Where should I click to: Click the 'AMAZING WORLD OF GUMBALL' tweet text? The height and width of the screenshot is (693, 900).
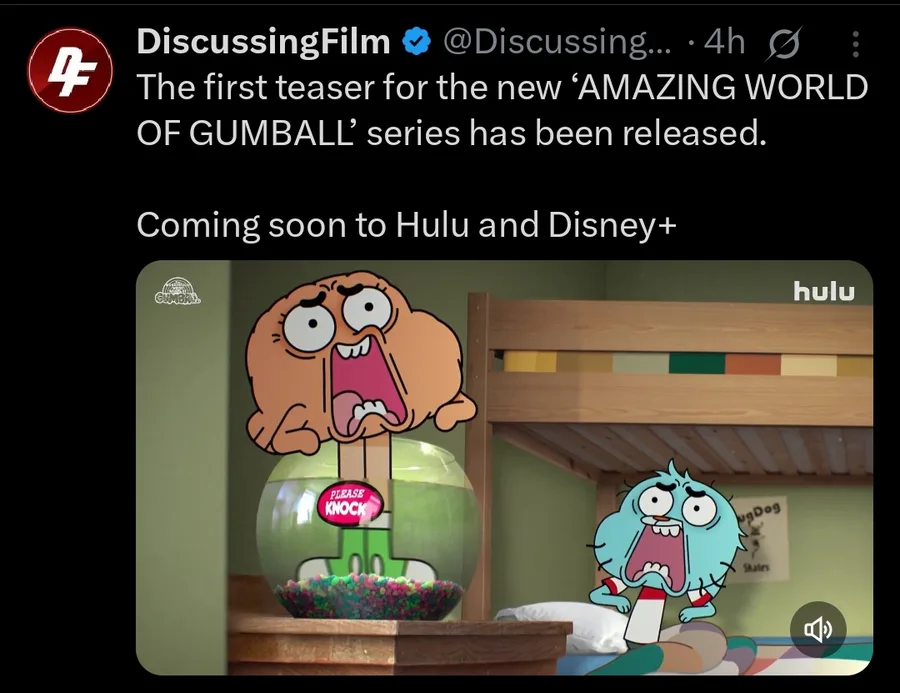tap(502, 110)
